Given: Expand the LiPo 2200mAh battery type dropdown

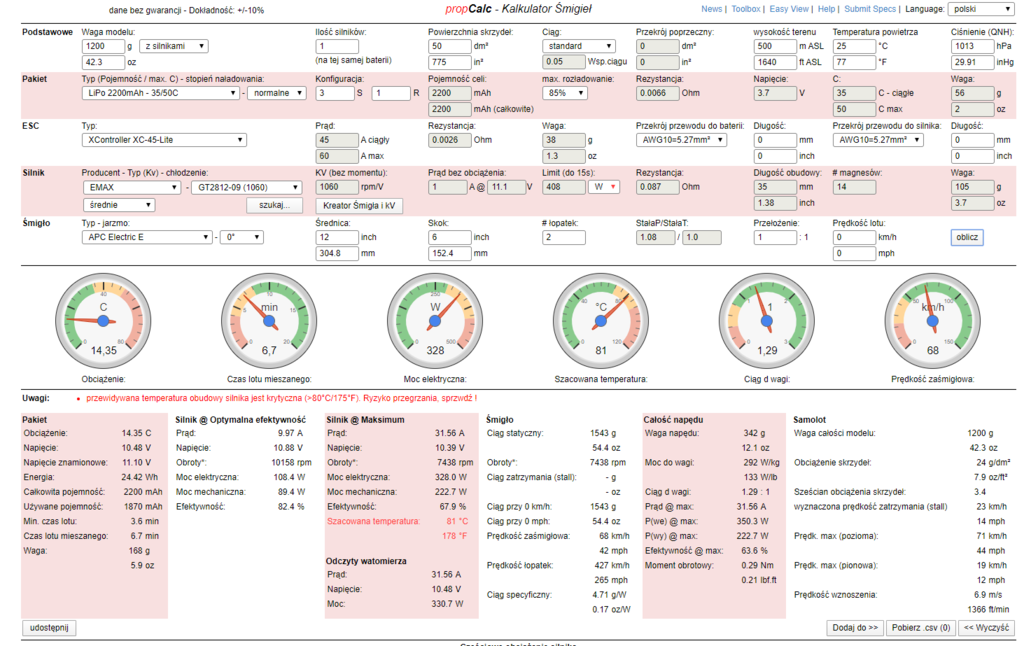Looking at the screenshot, I should 161,93.
